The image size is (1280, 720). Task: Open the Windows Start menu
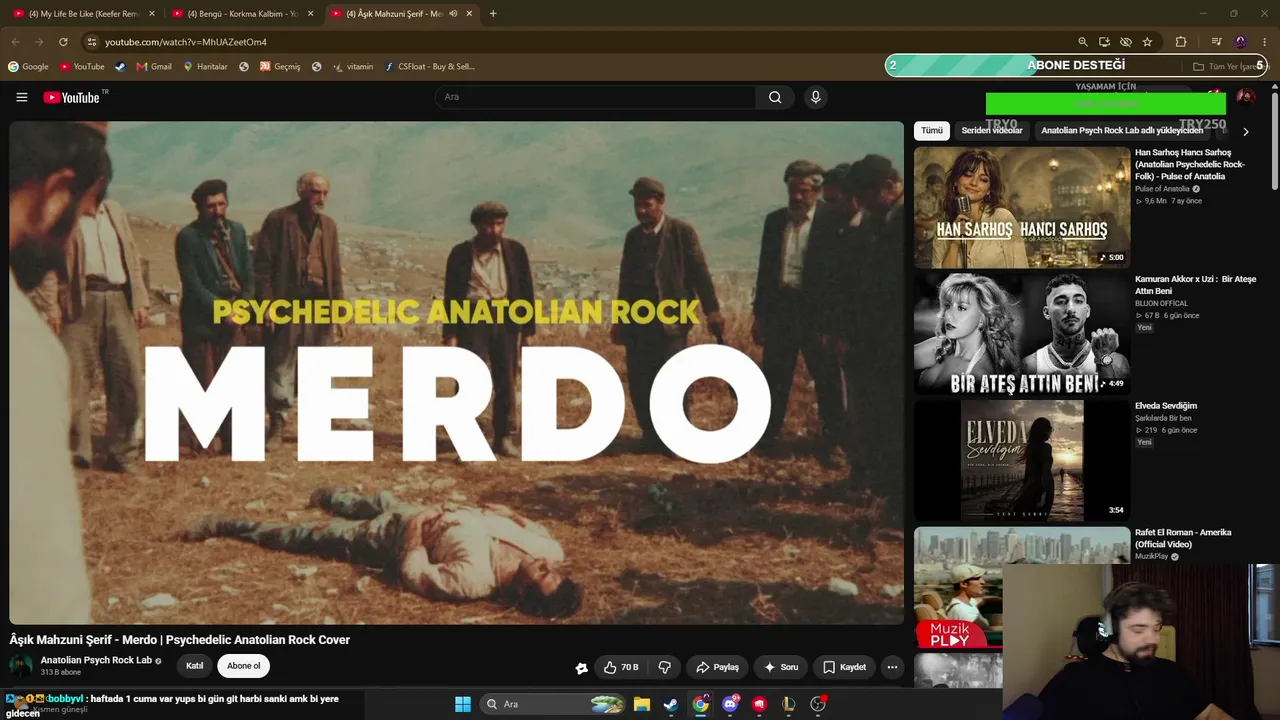tap(463, 704)
